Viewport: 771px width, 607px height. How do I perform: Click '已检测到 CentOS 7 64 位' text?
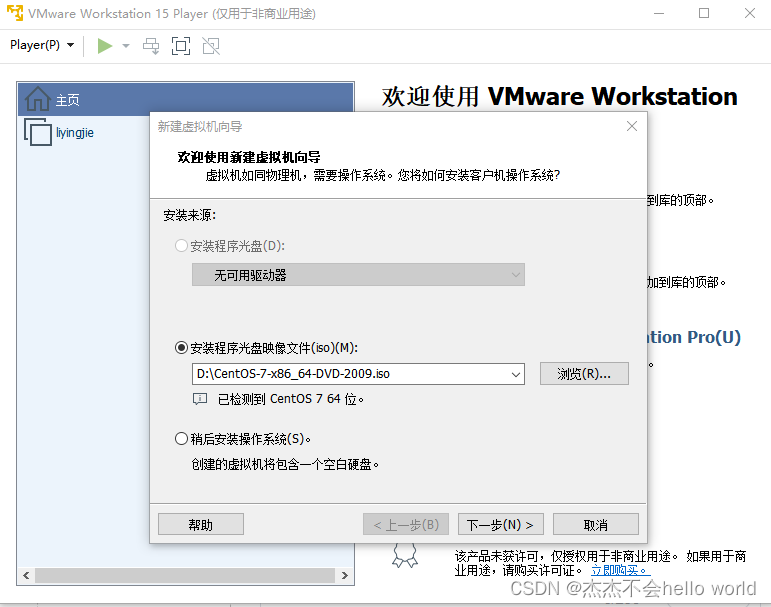point(291,399)
